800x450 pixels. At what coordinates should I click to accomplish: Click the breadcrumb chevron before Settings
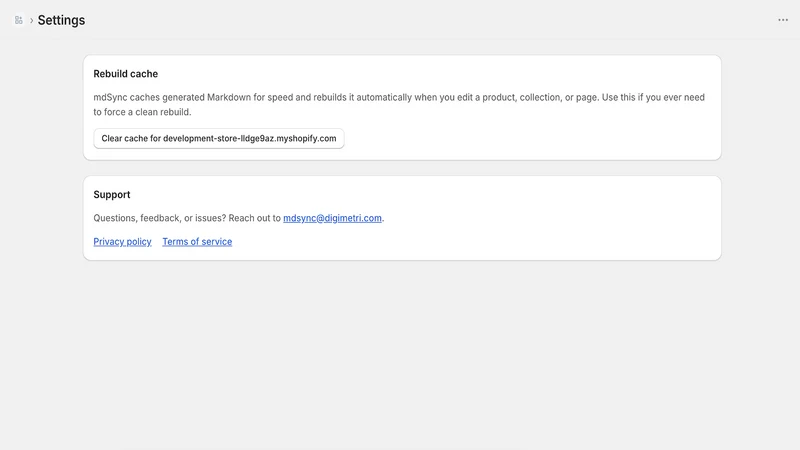click(x=31, y=20)
